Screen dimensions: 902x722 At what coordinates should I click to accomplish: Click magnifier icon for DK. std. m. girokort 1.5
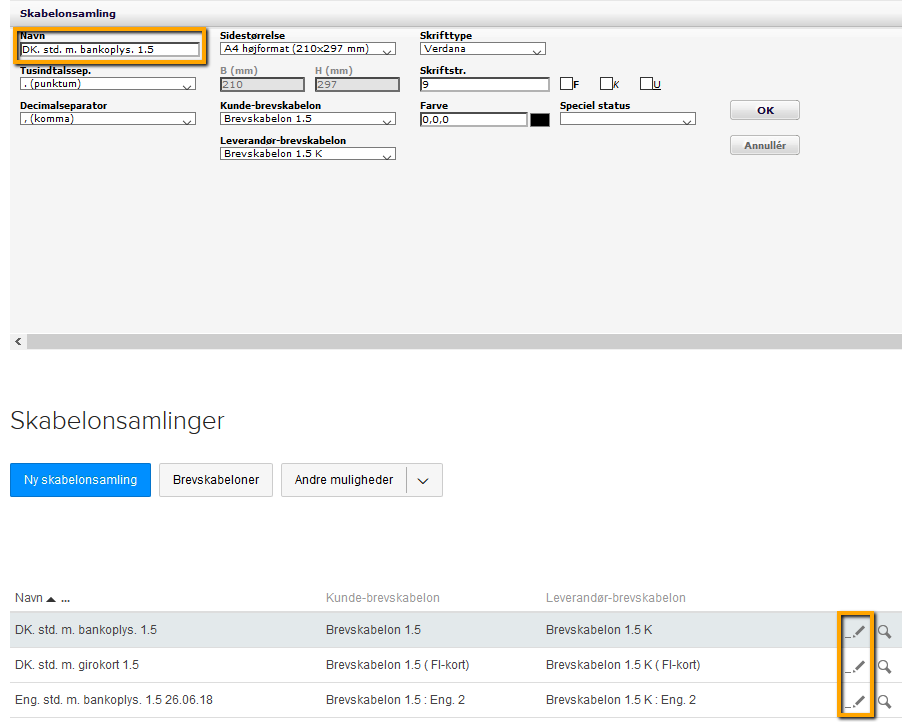coord(884,666)
